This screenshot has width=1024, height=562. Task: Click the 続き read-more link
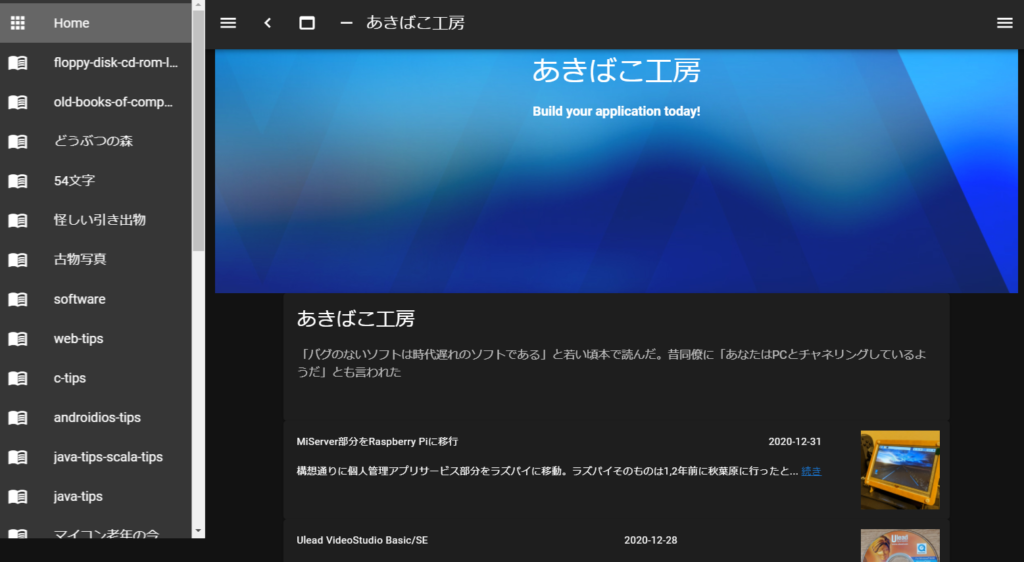click(811, 471)
